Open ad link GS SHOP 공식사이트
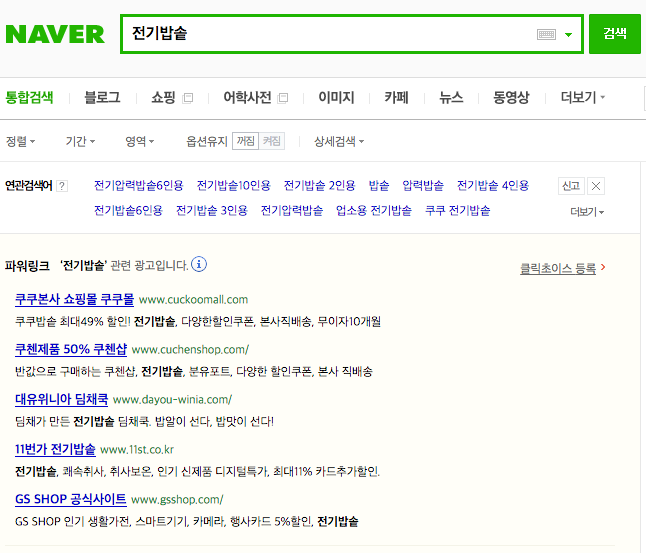The image size is (646, 553). pyautogui.click(x=70, y=499)
